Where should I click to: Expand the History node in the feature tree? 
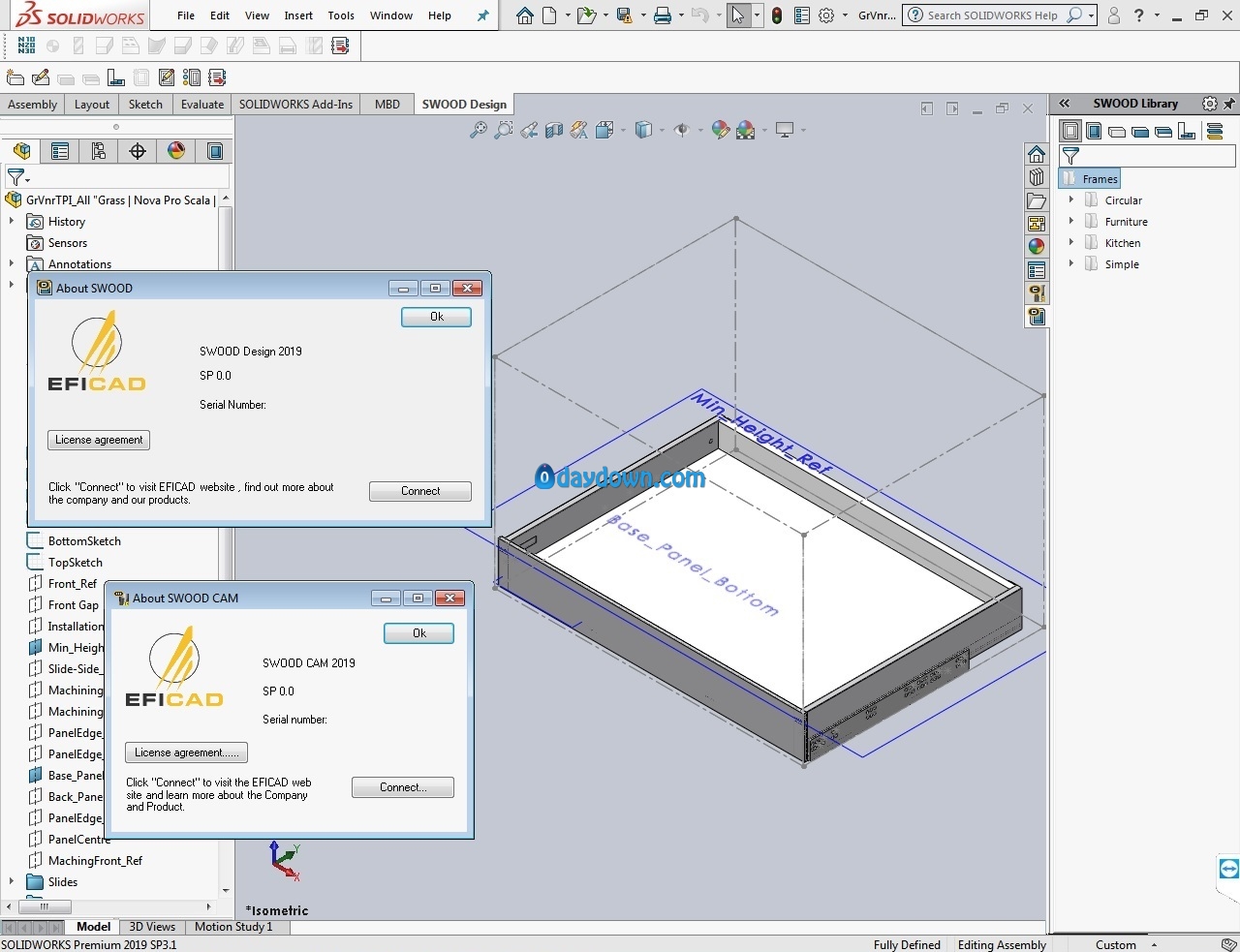click(x=12, y=222)
